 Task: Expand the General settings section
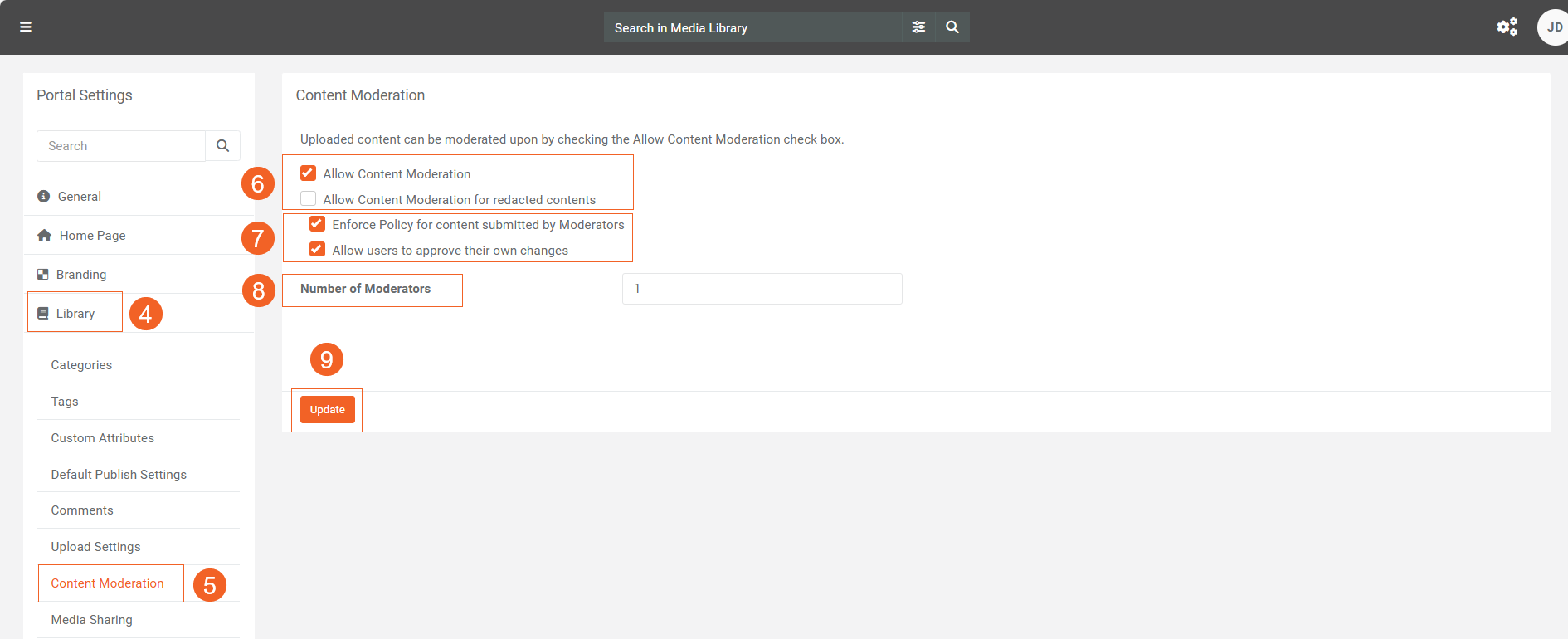click(80, 197)
